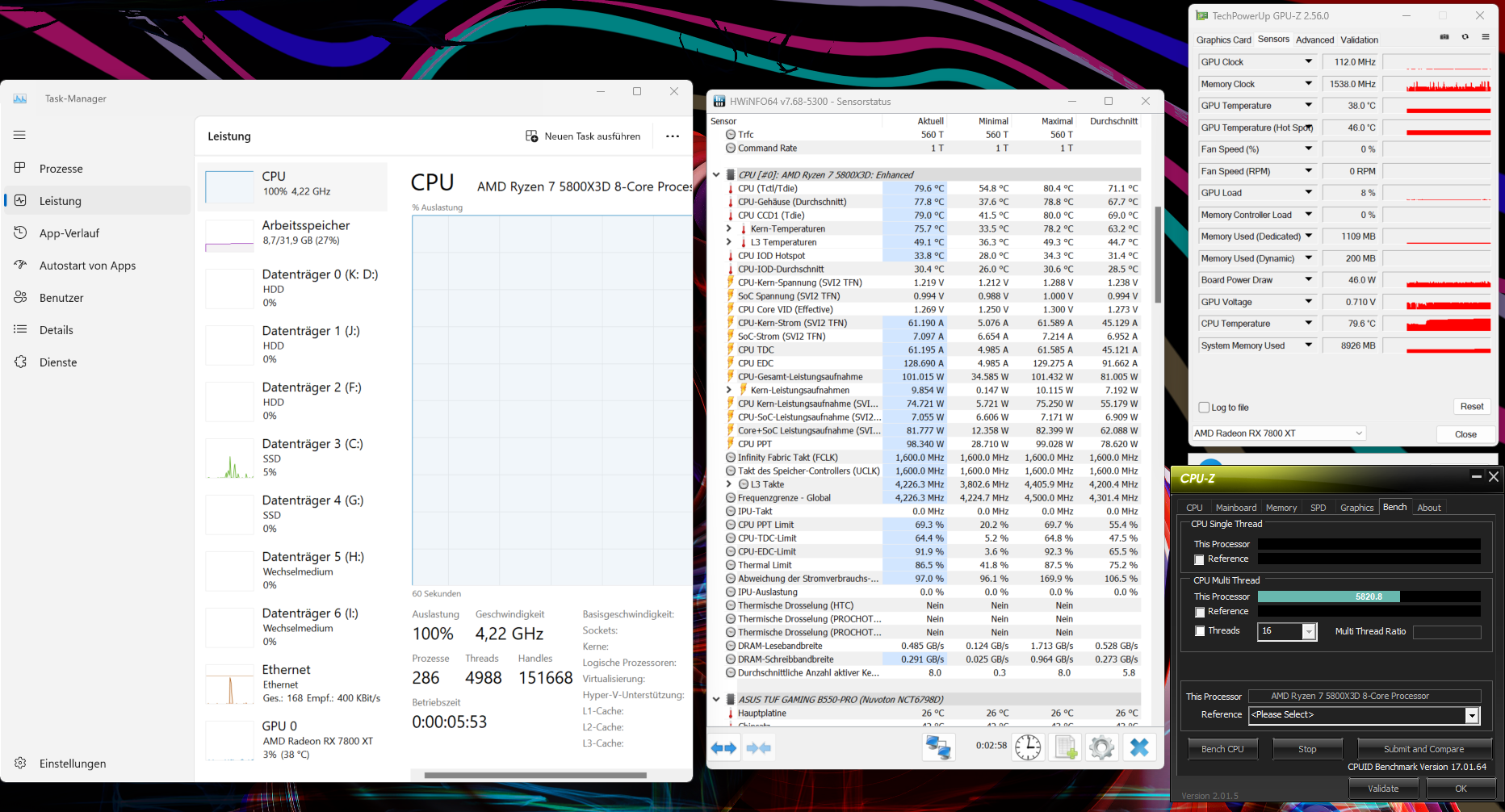
Task: Click HWiNFO network remote monitoring icon
Action: click(938, 747)
